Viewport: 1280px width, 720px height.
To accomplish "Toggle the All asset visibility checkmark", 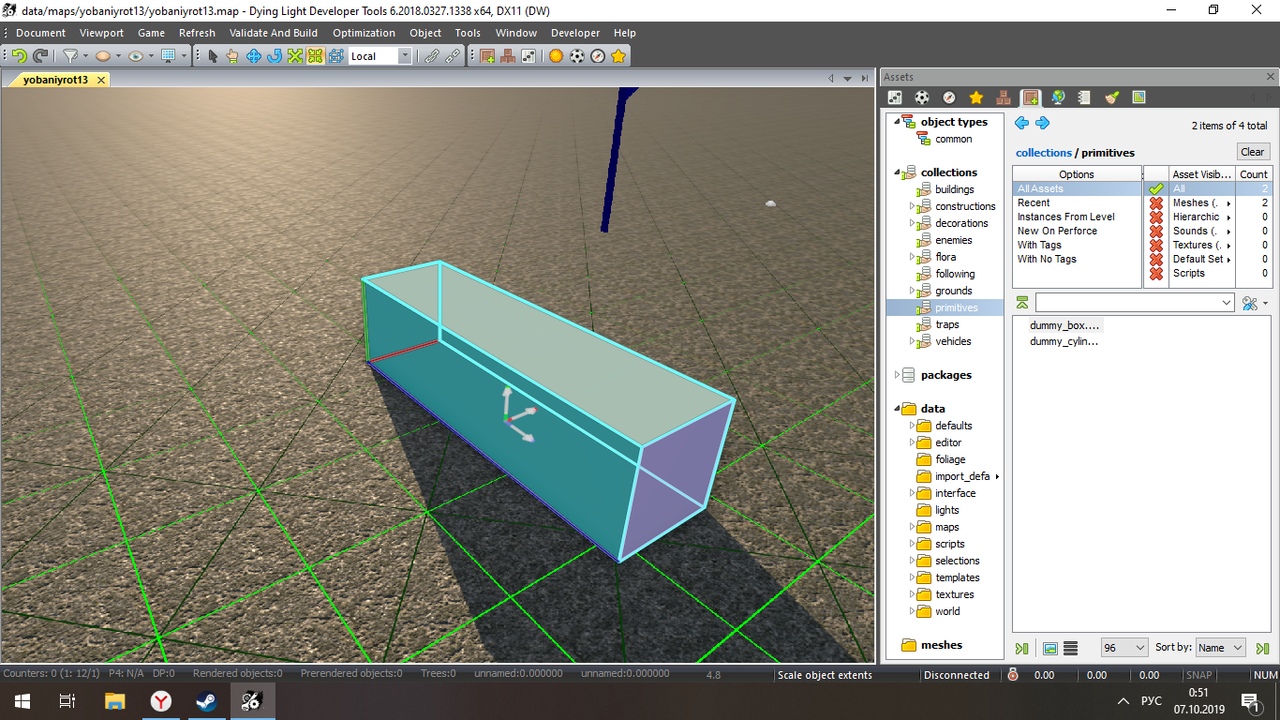I will pos(1156,189).
